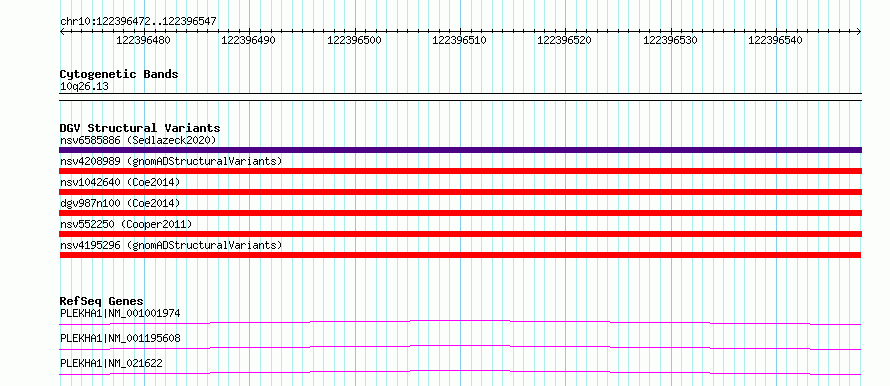Click ruler position 122396500
The height and width of the screenshot is (386, 890).
(354, 40)
